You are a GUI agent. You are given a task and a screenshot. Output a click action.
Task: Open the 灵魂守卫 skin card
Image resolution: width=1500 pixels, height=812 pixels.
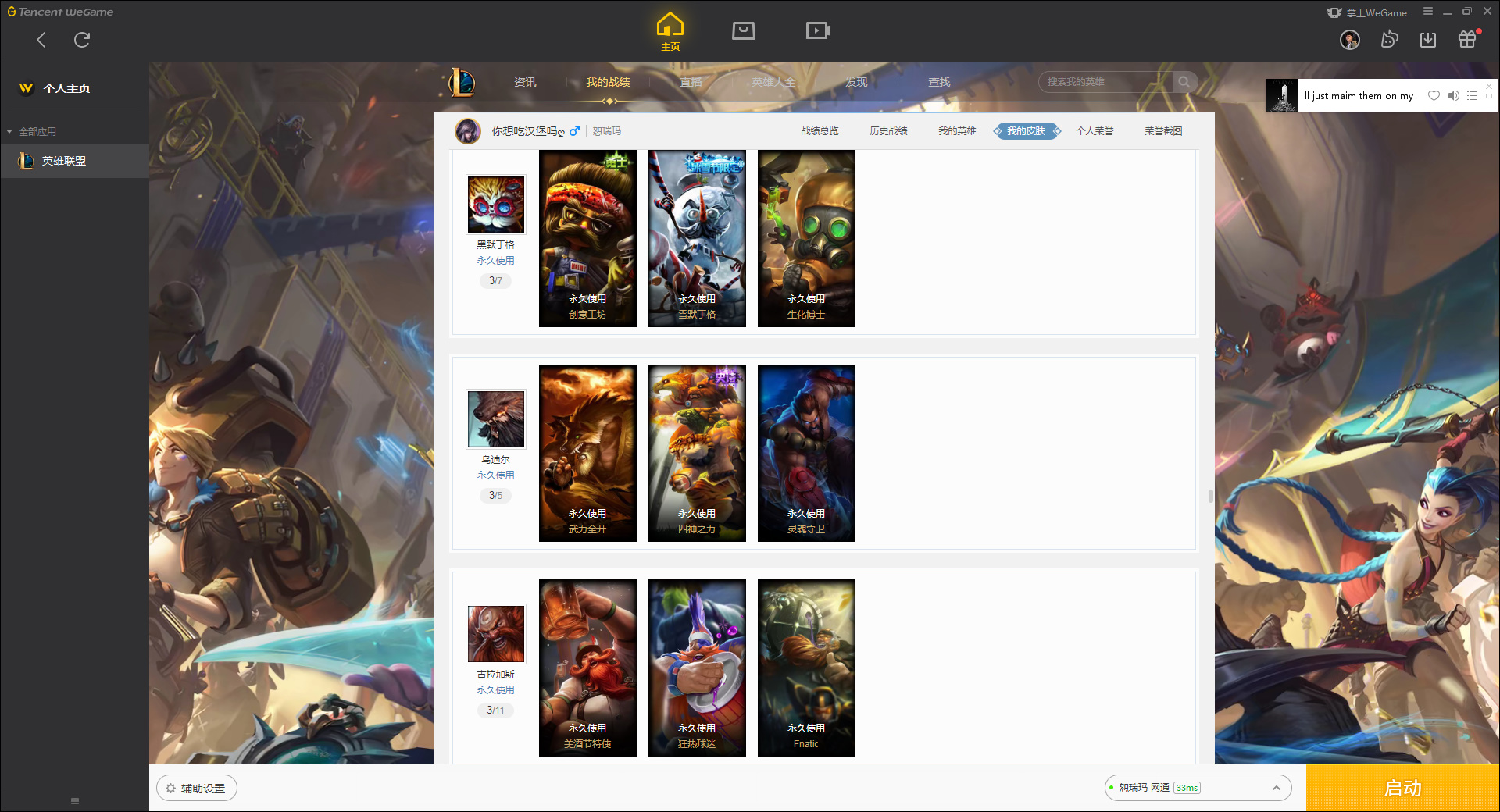pos(806,454)
